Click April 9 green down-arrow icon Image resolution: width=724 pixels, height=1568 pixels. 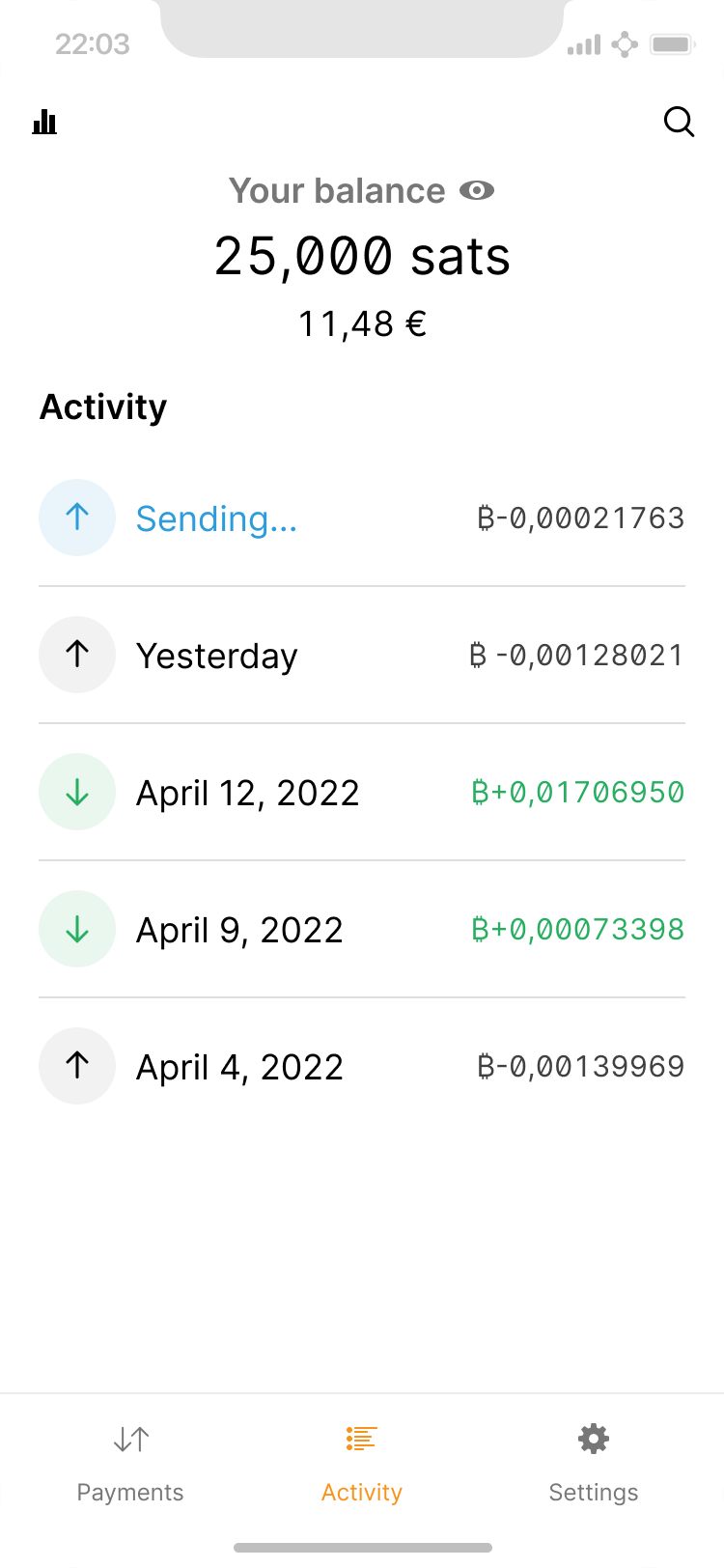tap(77, 929)
